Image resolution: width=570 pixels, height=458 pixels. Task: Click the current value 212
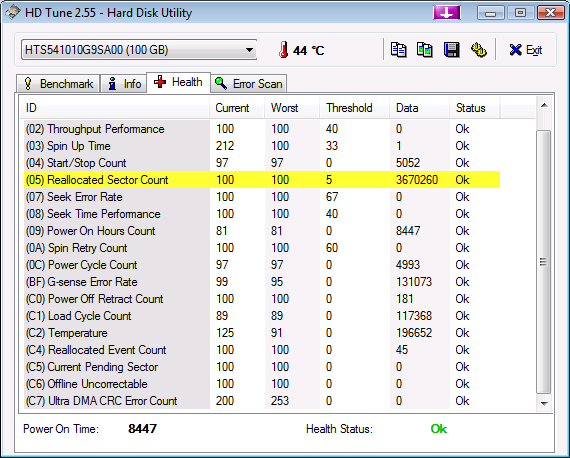(x=225, y=146)
